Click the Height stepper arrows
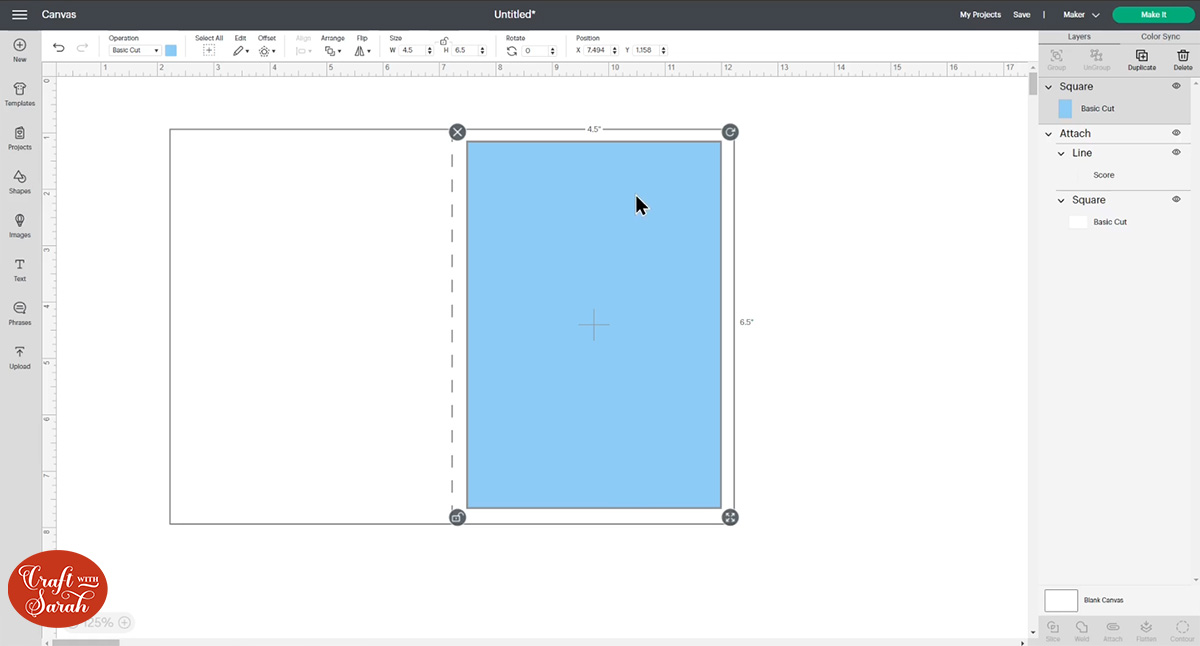Viewport: 1200px width, 646px height. (483, 50)
